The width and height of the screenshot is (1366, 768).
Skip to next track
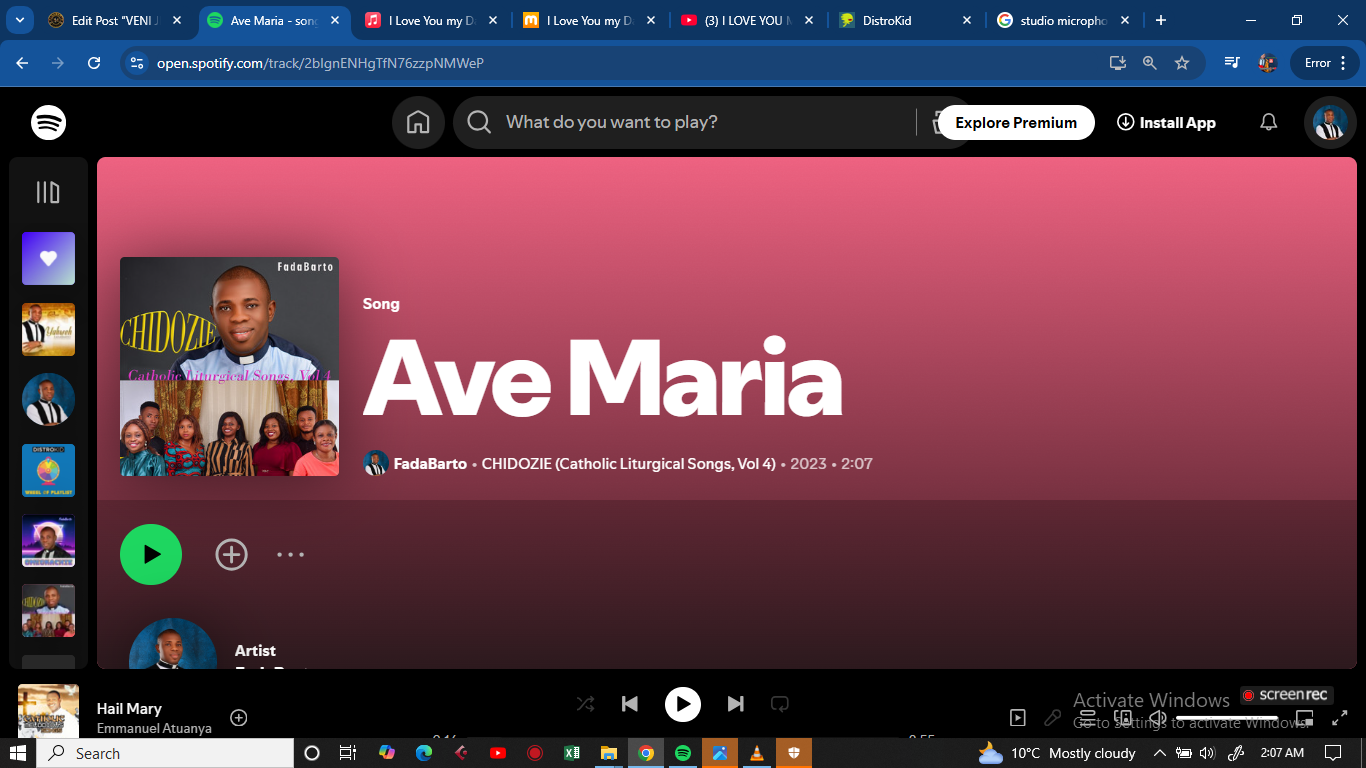coord(735,704)
